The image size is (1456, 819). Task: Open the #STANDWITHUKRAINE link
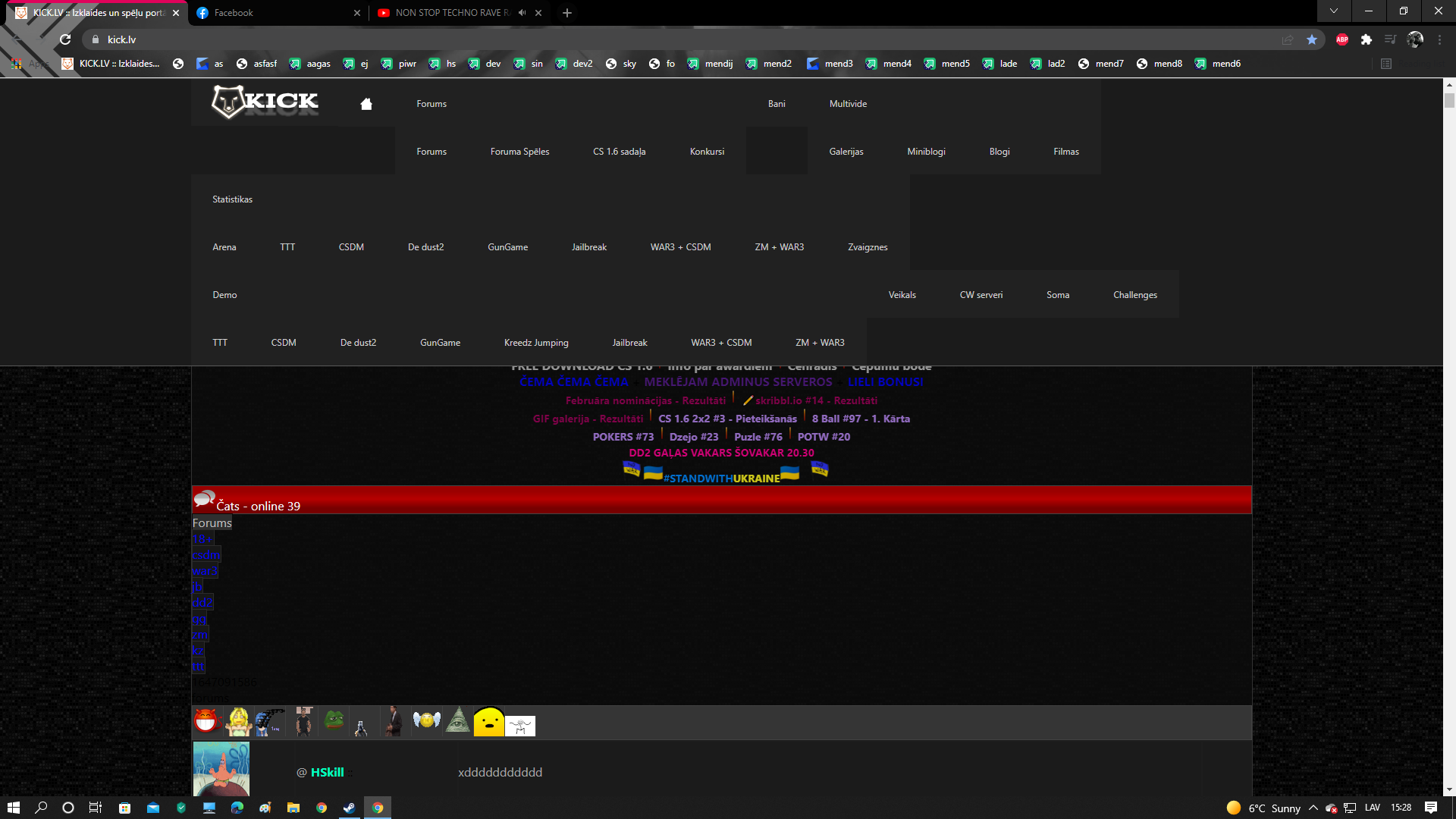click(x=721, y=479)
